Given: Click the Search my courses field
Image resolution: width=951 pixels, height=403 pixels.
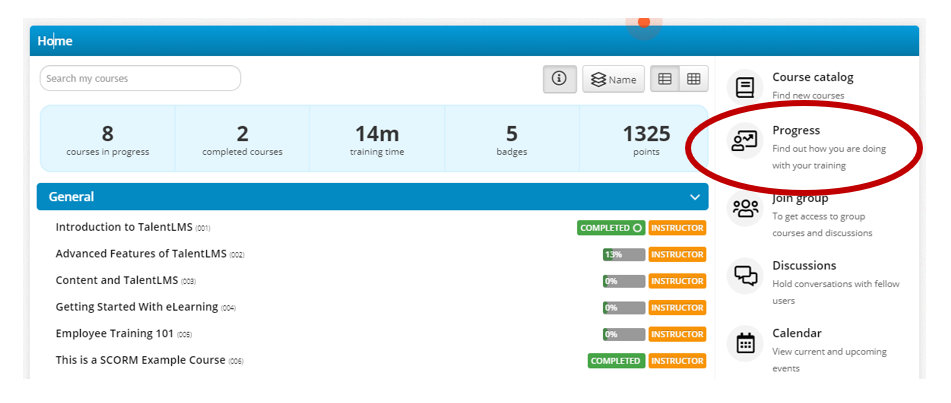Looking at the screenshot, I should click(x=140, y=78).
